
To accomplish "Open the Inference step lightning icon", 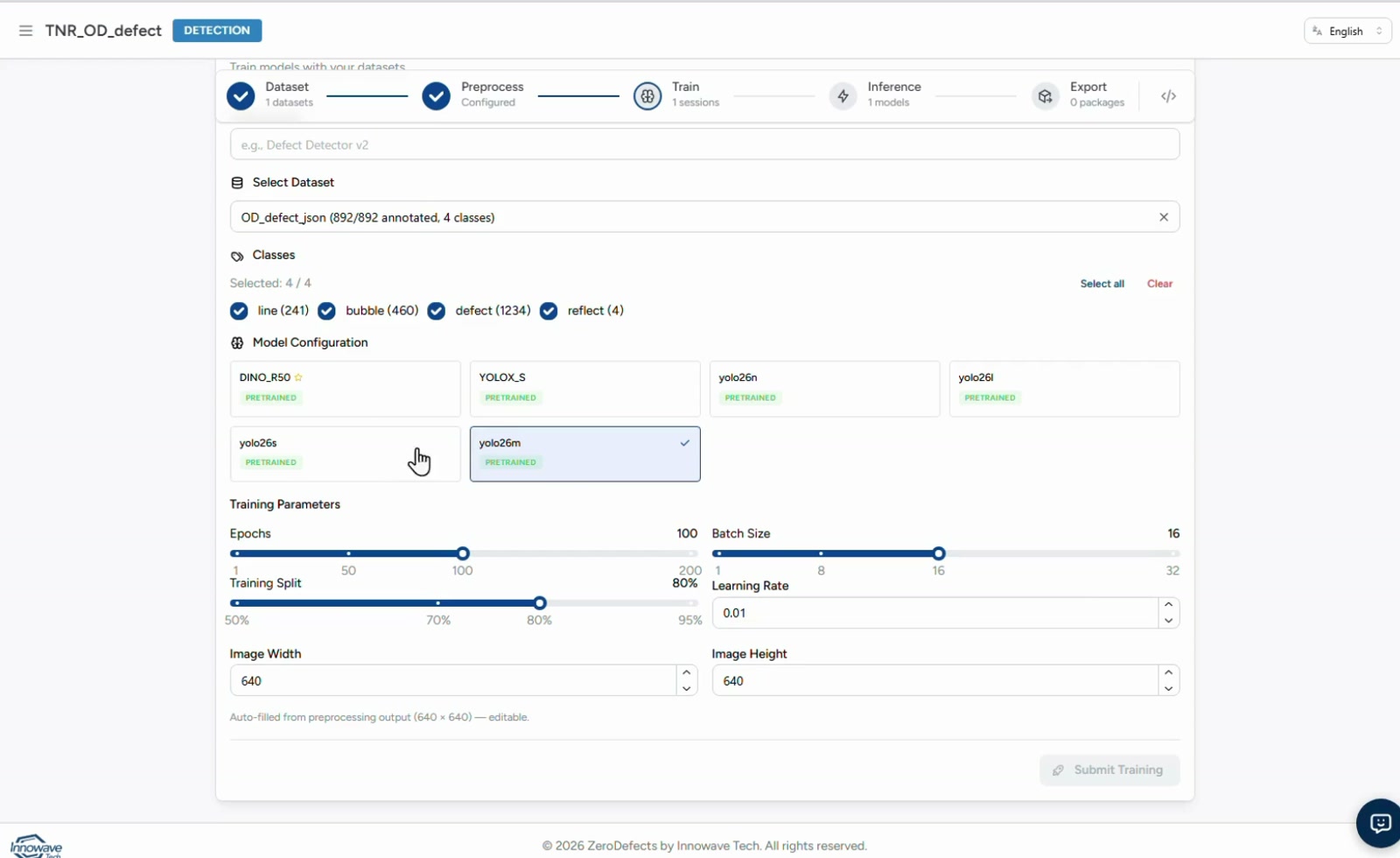I will 843,95.
